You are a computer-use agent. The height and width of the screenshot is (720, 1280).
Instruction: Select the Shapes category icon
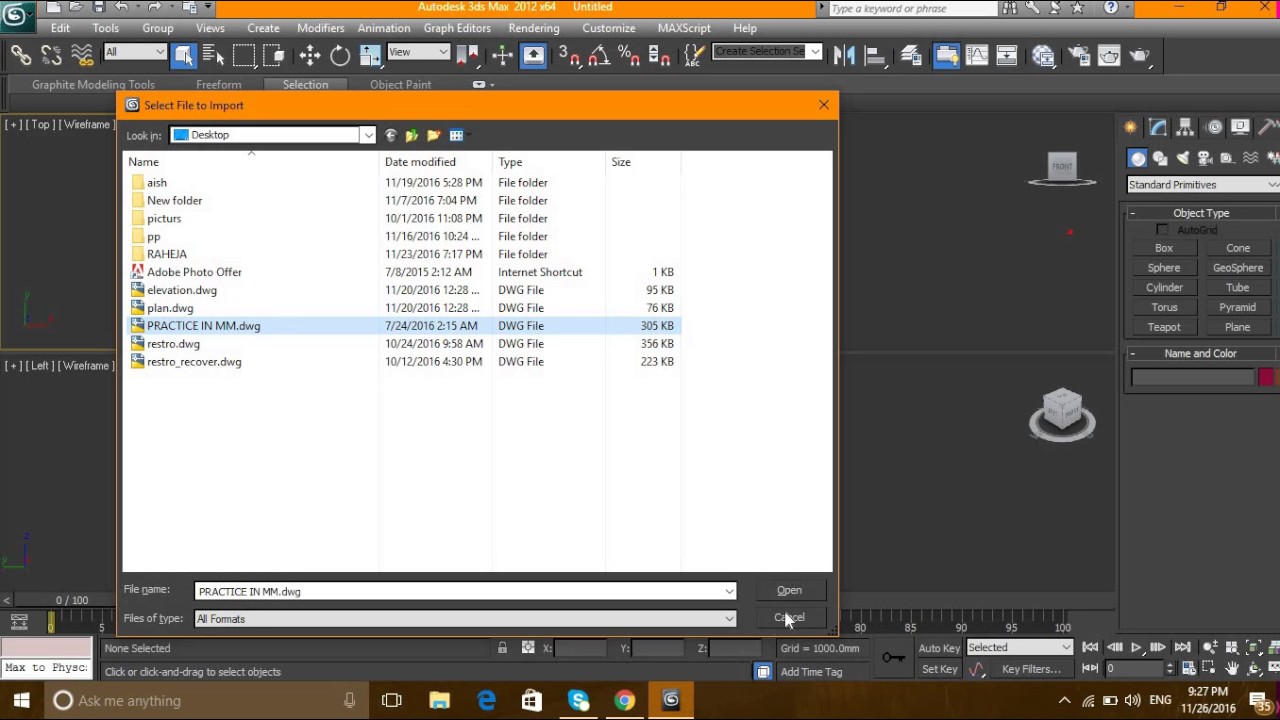[1160, 158]
